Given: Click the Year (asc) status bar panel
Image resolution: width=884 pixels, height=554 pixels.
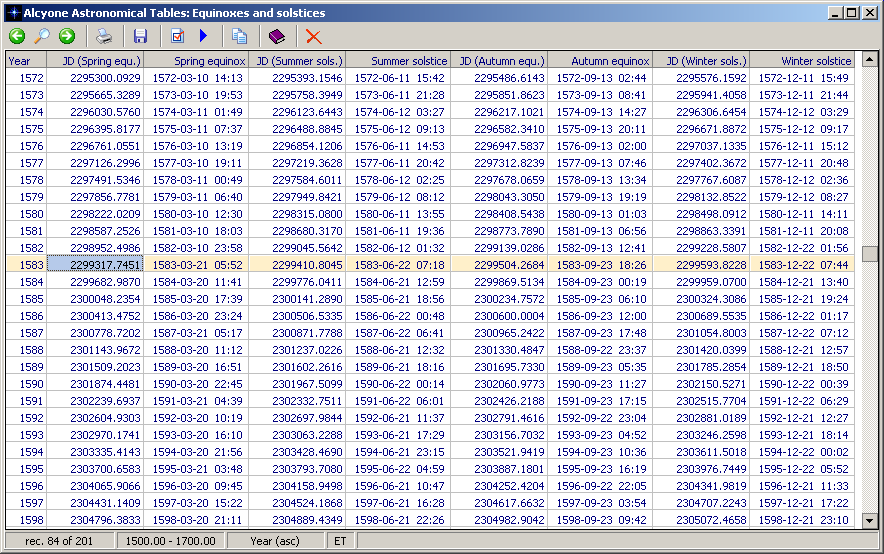Looking at the screenshot, I should [276, 541].
